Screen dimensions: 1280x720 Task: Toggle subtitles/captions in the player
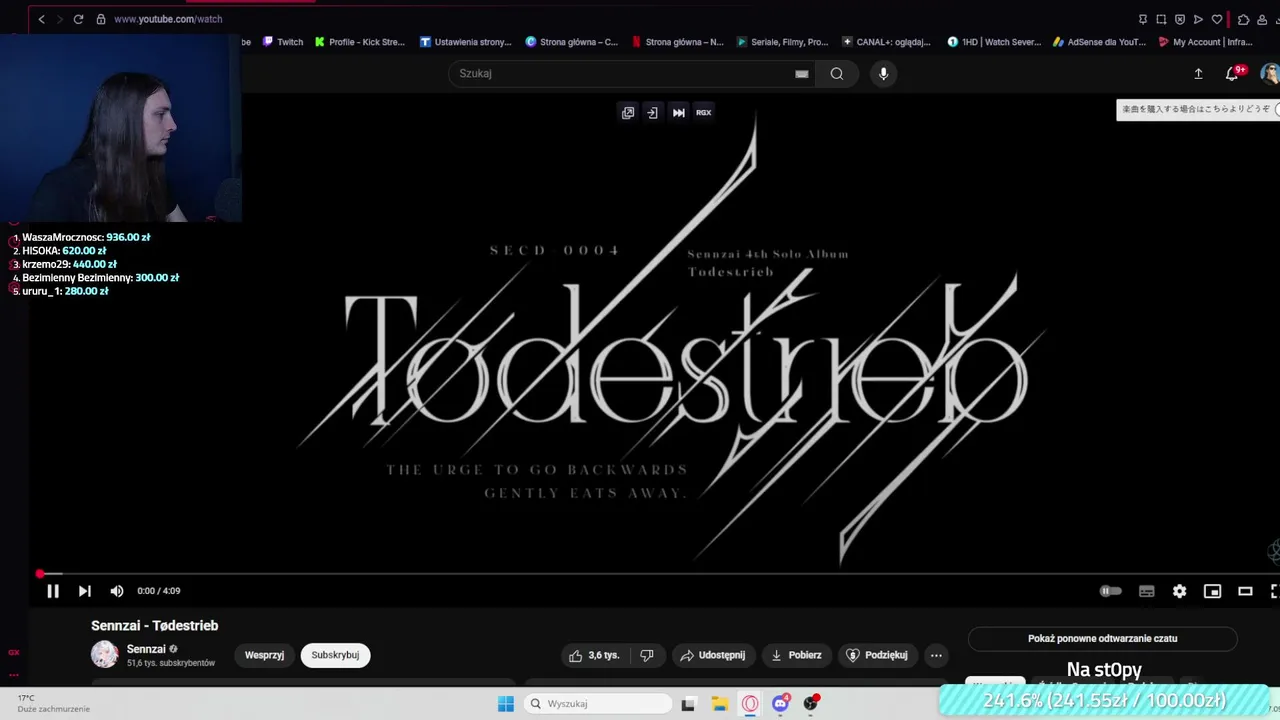pyautogui.click(x=1147, y=591)
